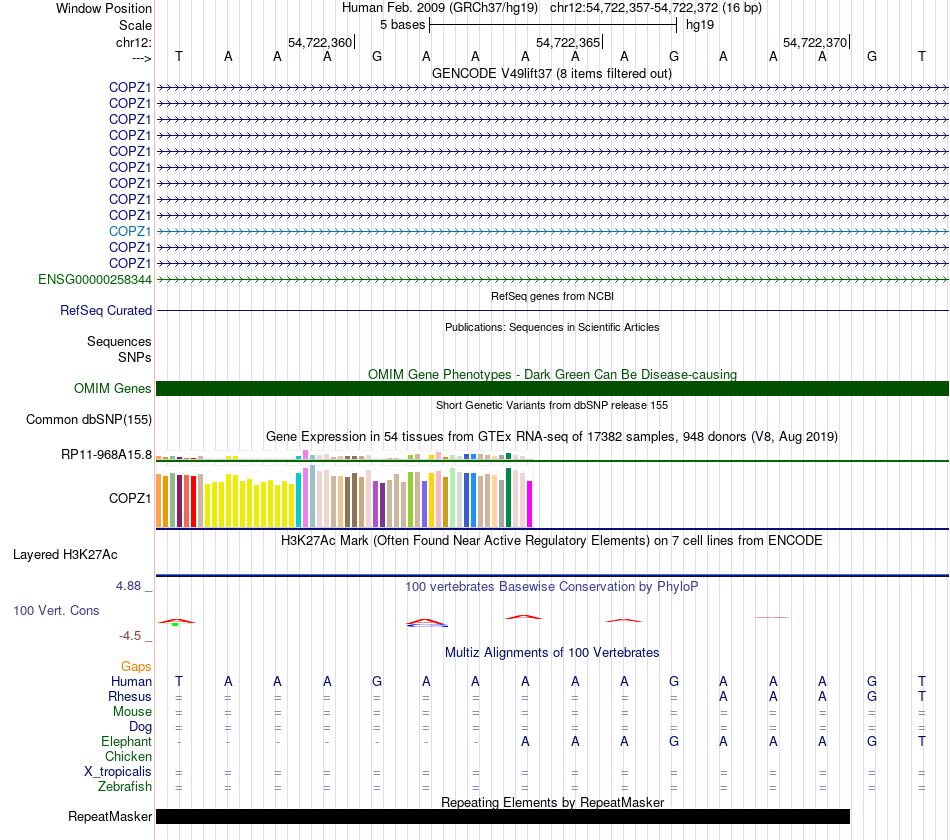Open 'Multiz Alignments of 100 Vertebrates' title
The height and width of the screenshot is (840, 950).
[552, 653]
